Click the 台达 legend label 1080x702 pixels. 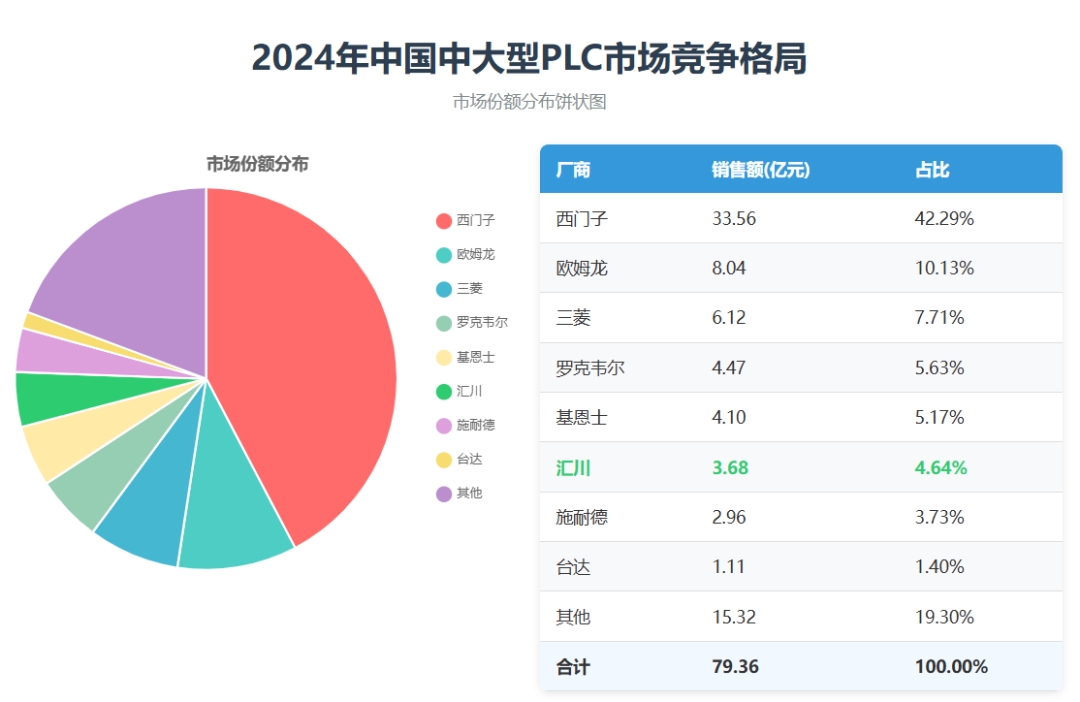[x=469, y=460]
